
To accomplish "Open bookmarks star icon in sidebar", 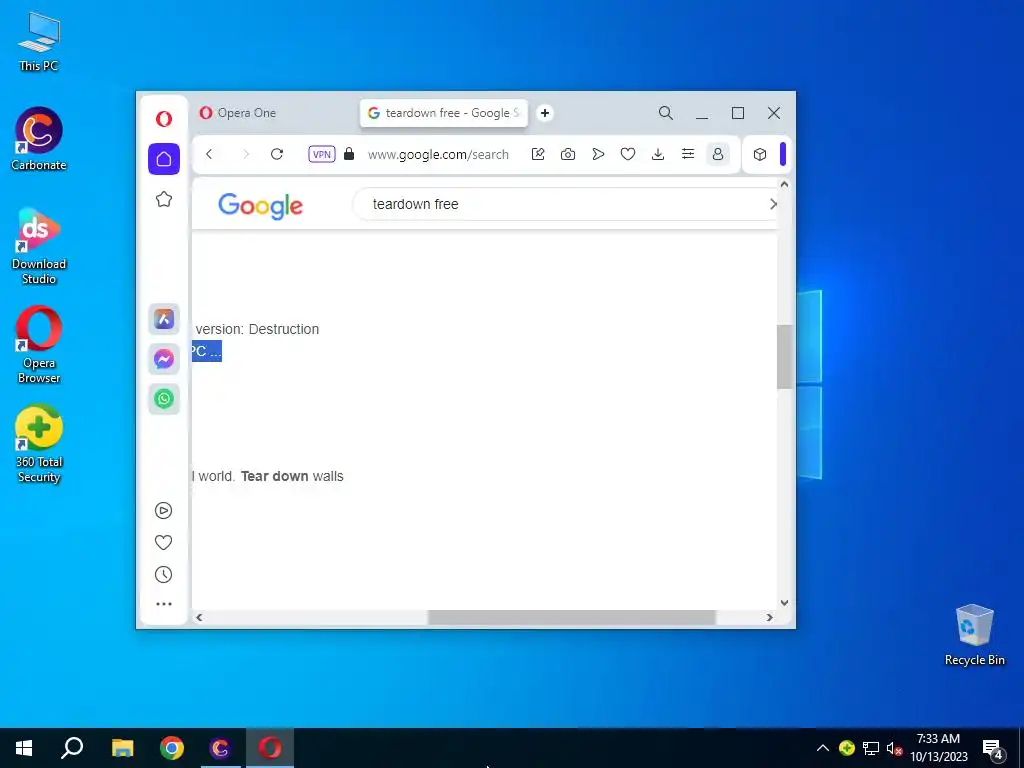I will click(x=164, y=199).
